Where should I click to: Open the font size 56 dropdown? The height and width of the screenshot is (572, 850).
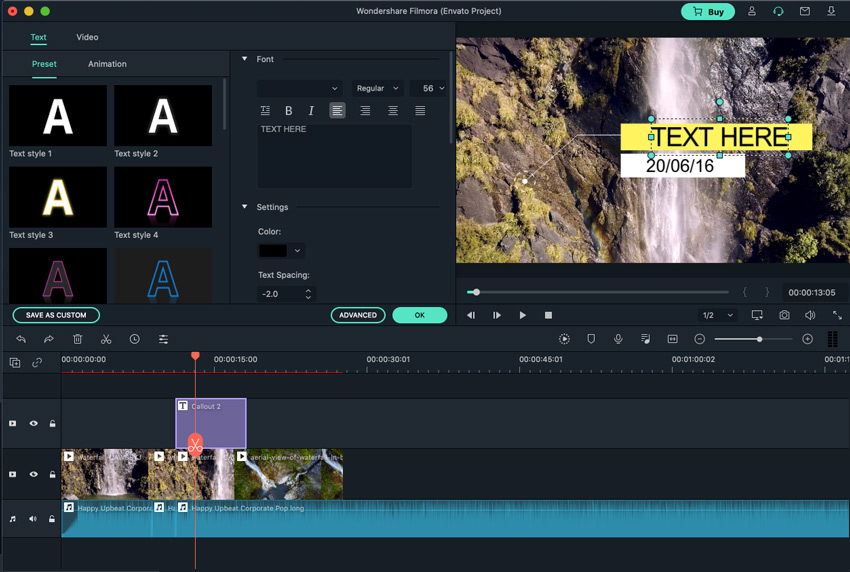click(x=429, y=88)
